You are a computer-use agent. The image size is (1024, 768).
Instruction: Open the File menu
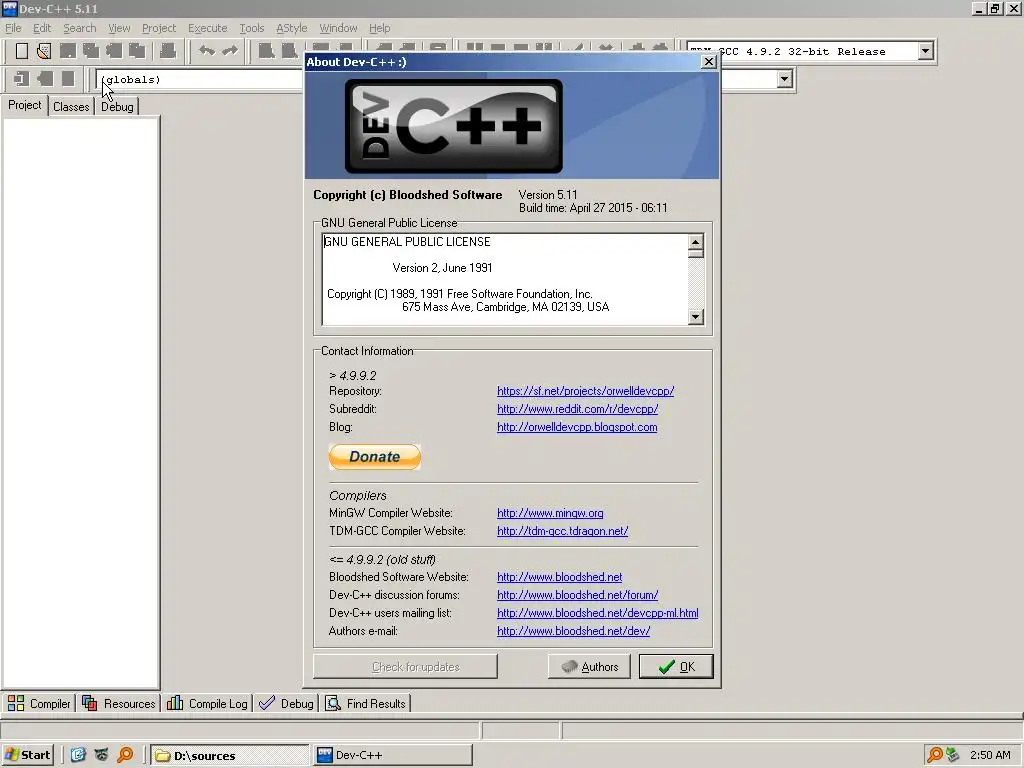coord(13,28)
